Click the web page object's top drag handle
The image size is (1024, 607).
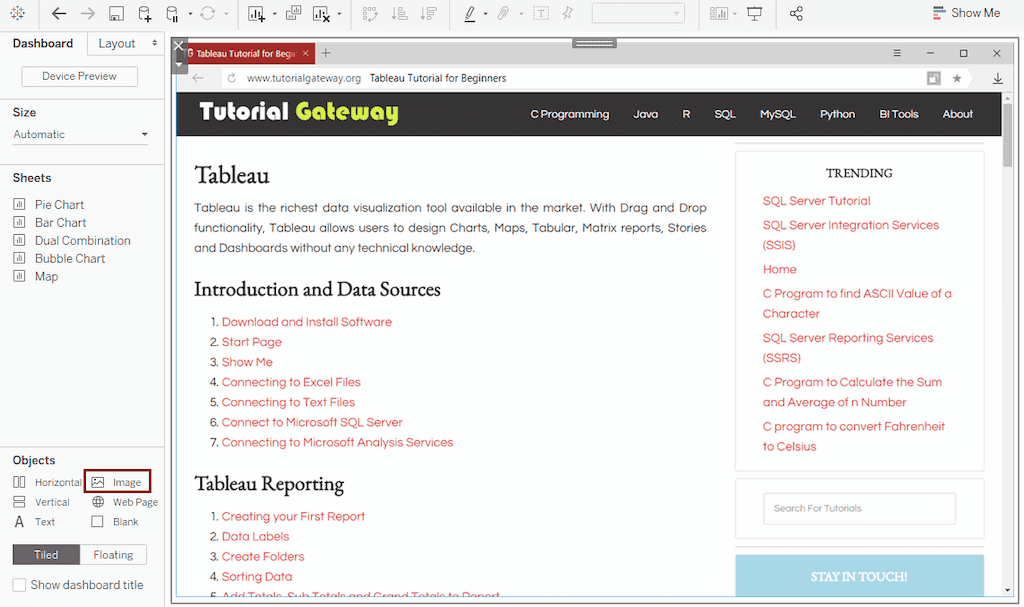click(594, 43)
